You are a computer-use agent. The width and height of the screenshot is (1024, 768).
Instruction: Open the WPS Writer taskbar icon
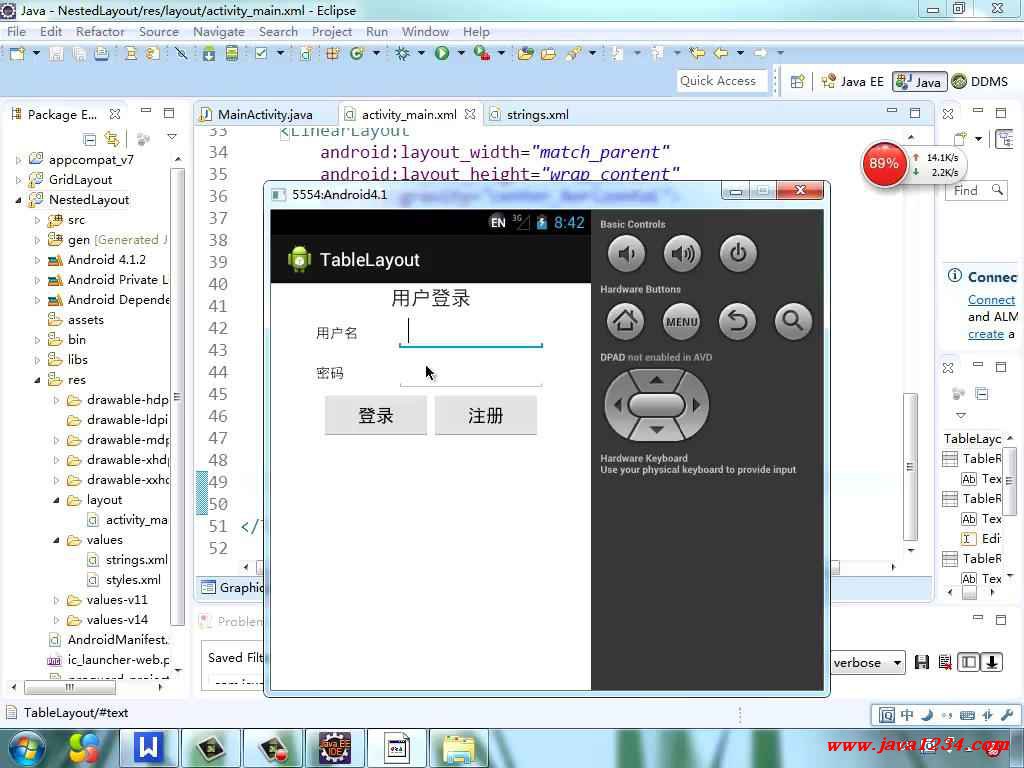point(149,747)
